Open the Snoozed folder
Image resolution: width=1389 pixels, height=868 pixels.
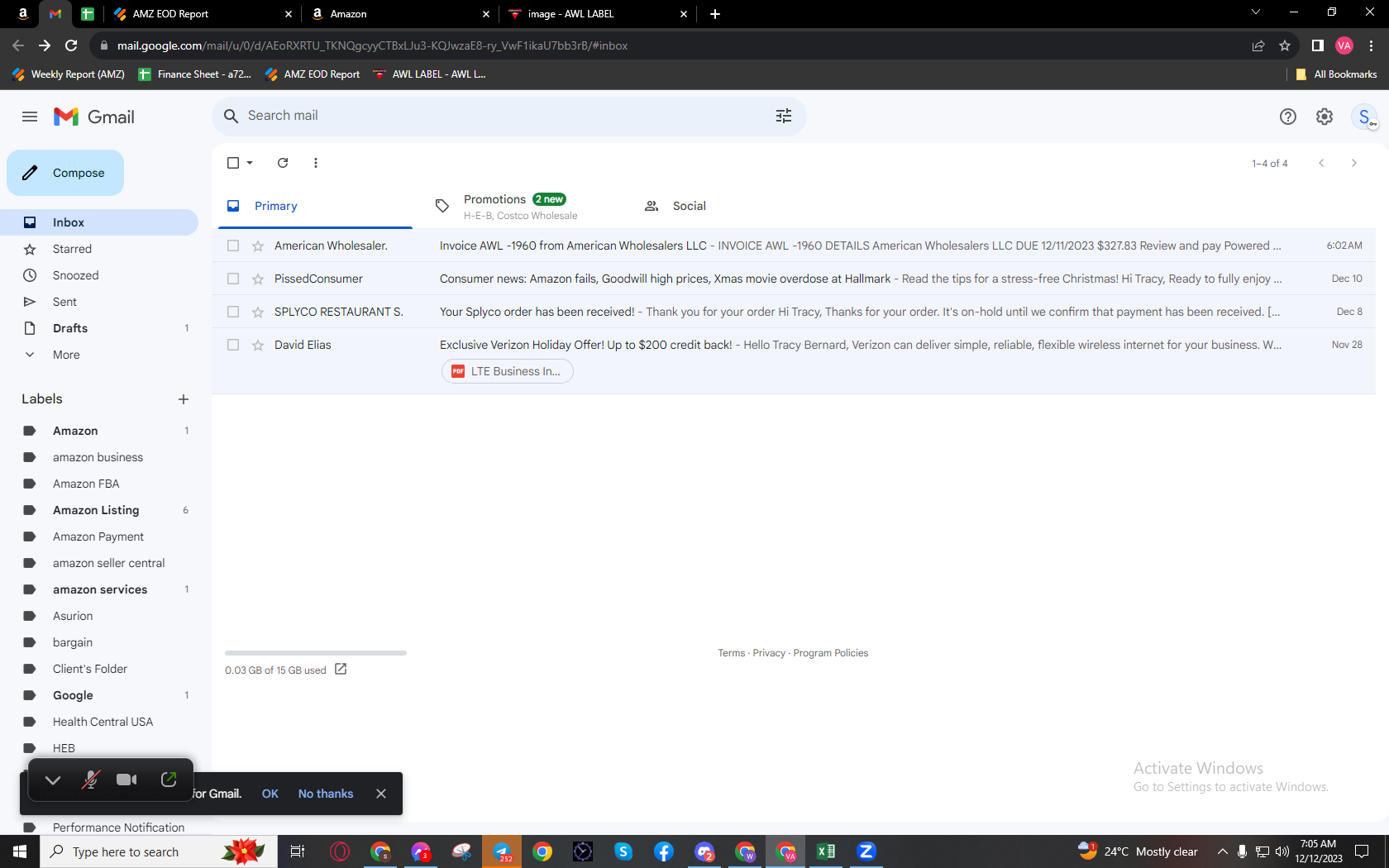point(99,275)
